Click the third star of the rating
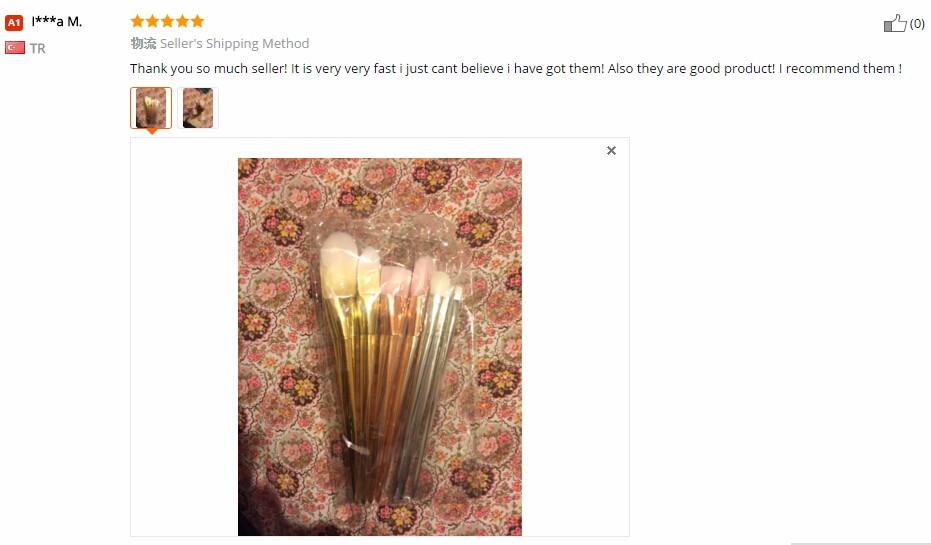This screenshot has width=931, height=545. [x=168, y=21]
